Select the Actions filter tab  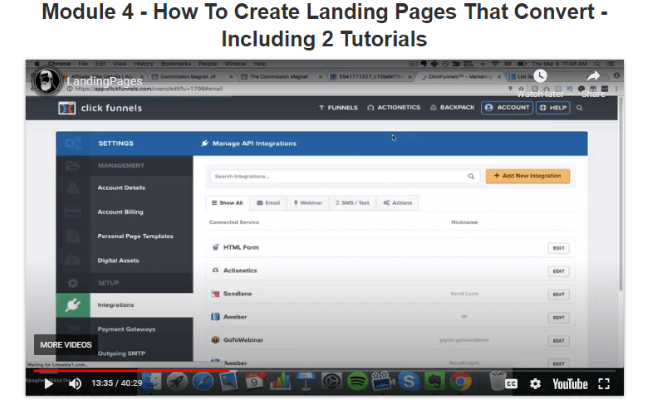pos(398,203)
